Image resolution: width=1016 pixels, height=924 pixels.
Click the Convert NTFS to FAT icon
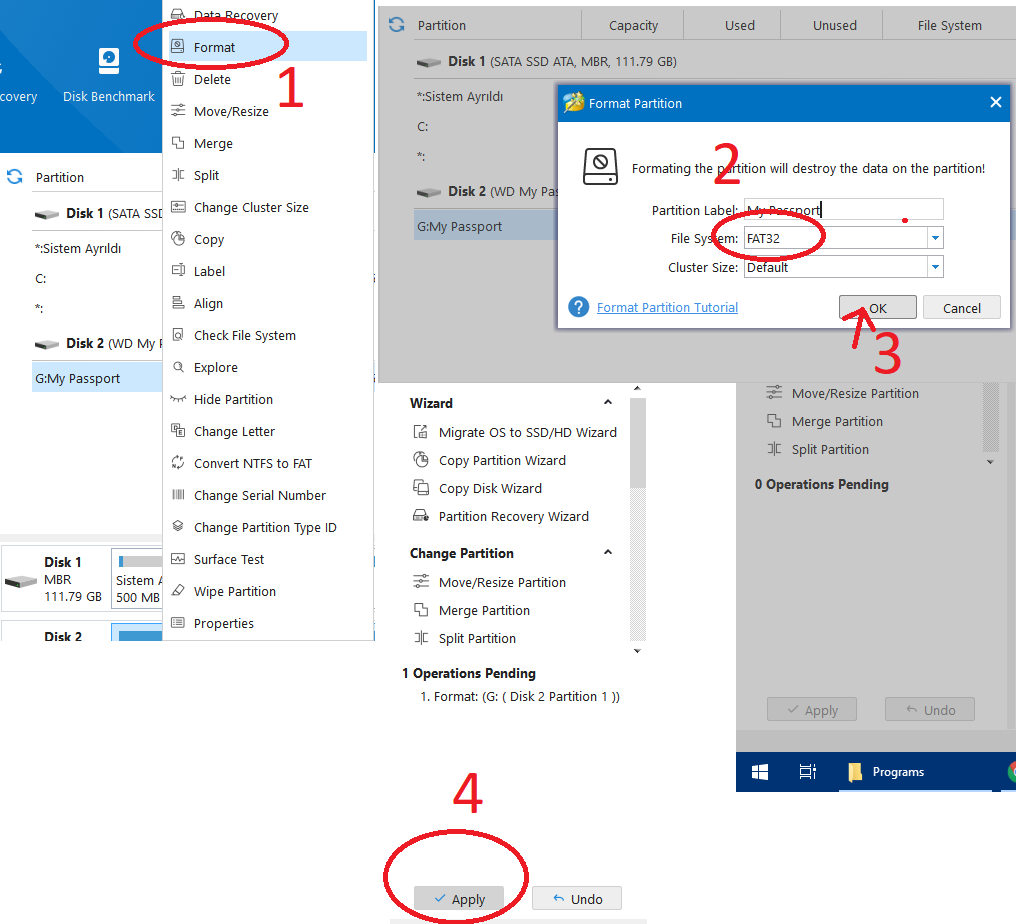tap(178, 463)
